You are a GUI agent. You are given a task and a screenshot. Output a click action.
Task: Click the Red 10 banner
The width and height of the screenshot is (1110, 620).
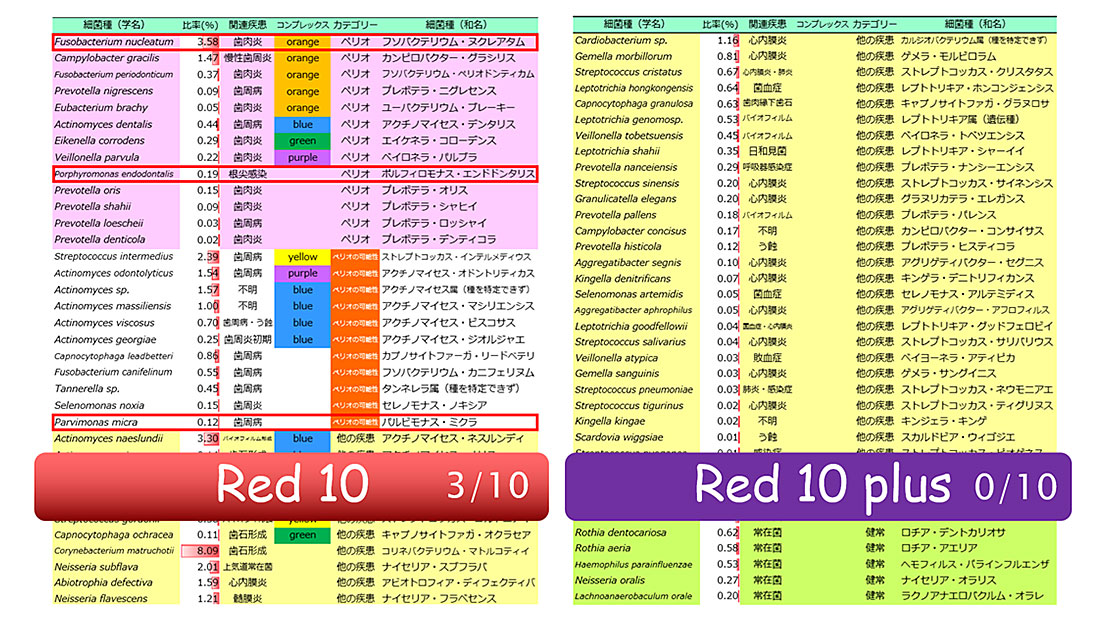(292, 486)
